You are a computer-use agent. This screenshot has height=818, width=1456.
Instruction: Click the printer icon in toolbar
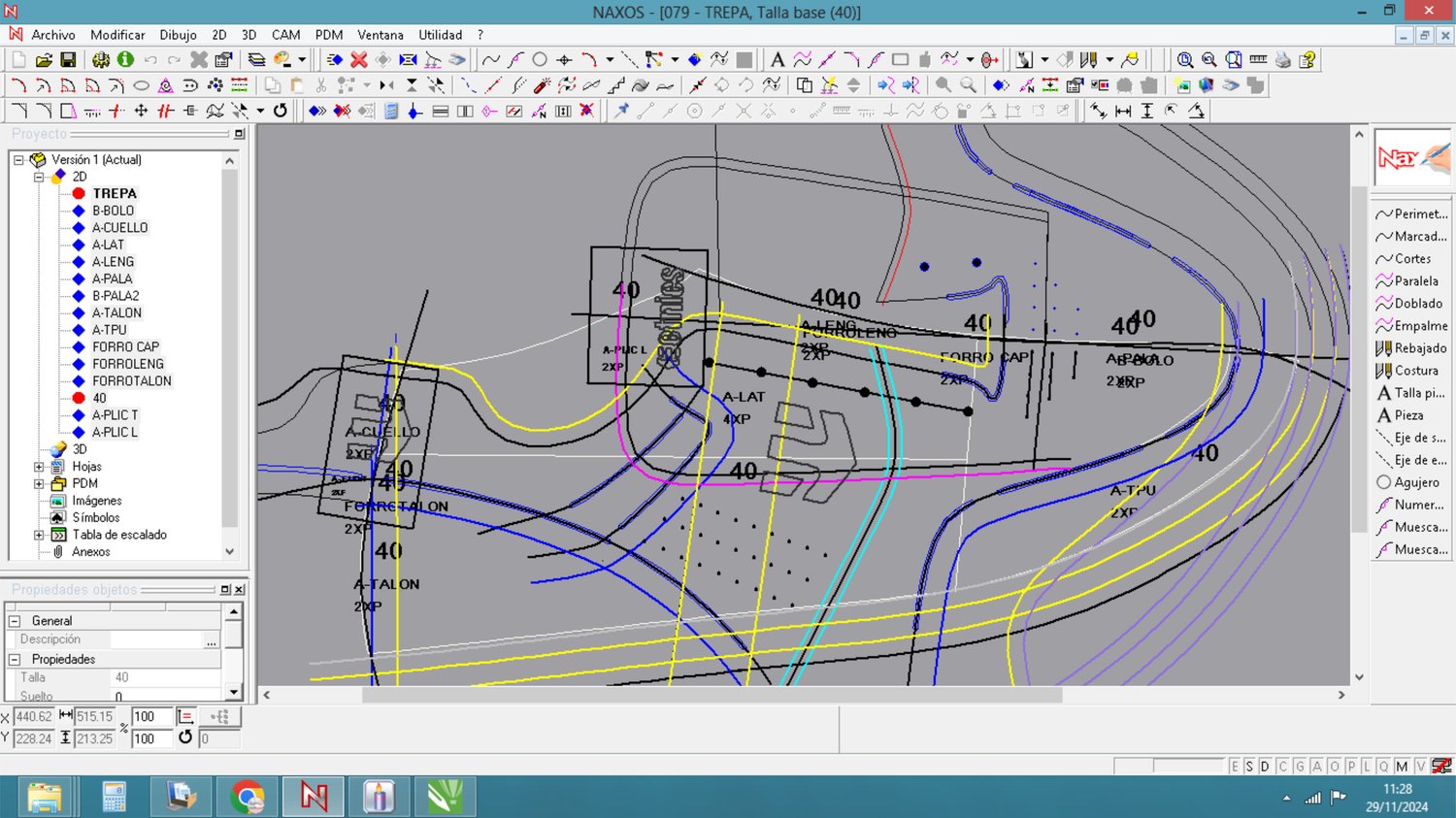coord(1283,60)
